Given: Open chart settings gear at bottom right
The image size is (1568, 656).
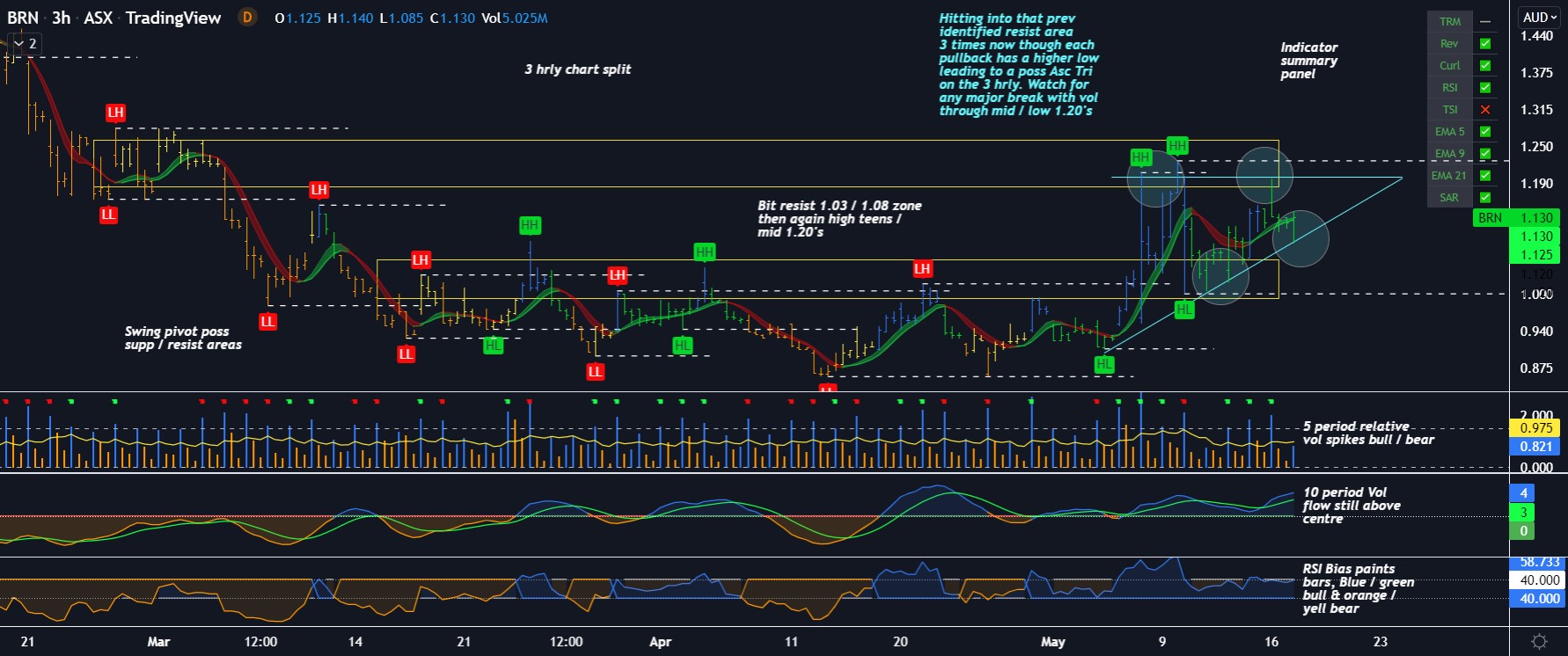Looking at the screenshot, I should (x=1539, y=641).
